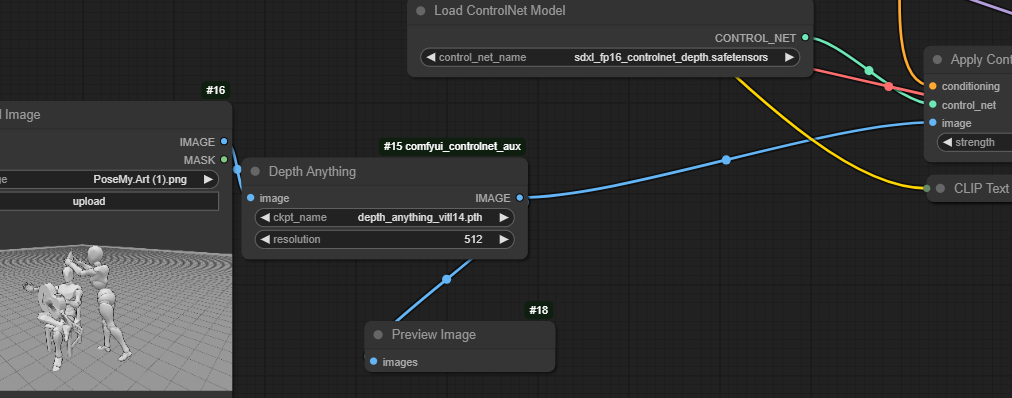Decrease resolution value with left arrow
This screenshot has width=1012, height=398.
265,239
